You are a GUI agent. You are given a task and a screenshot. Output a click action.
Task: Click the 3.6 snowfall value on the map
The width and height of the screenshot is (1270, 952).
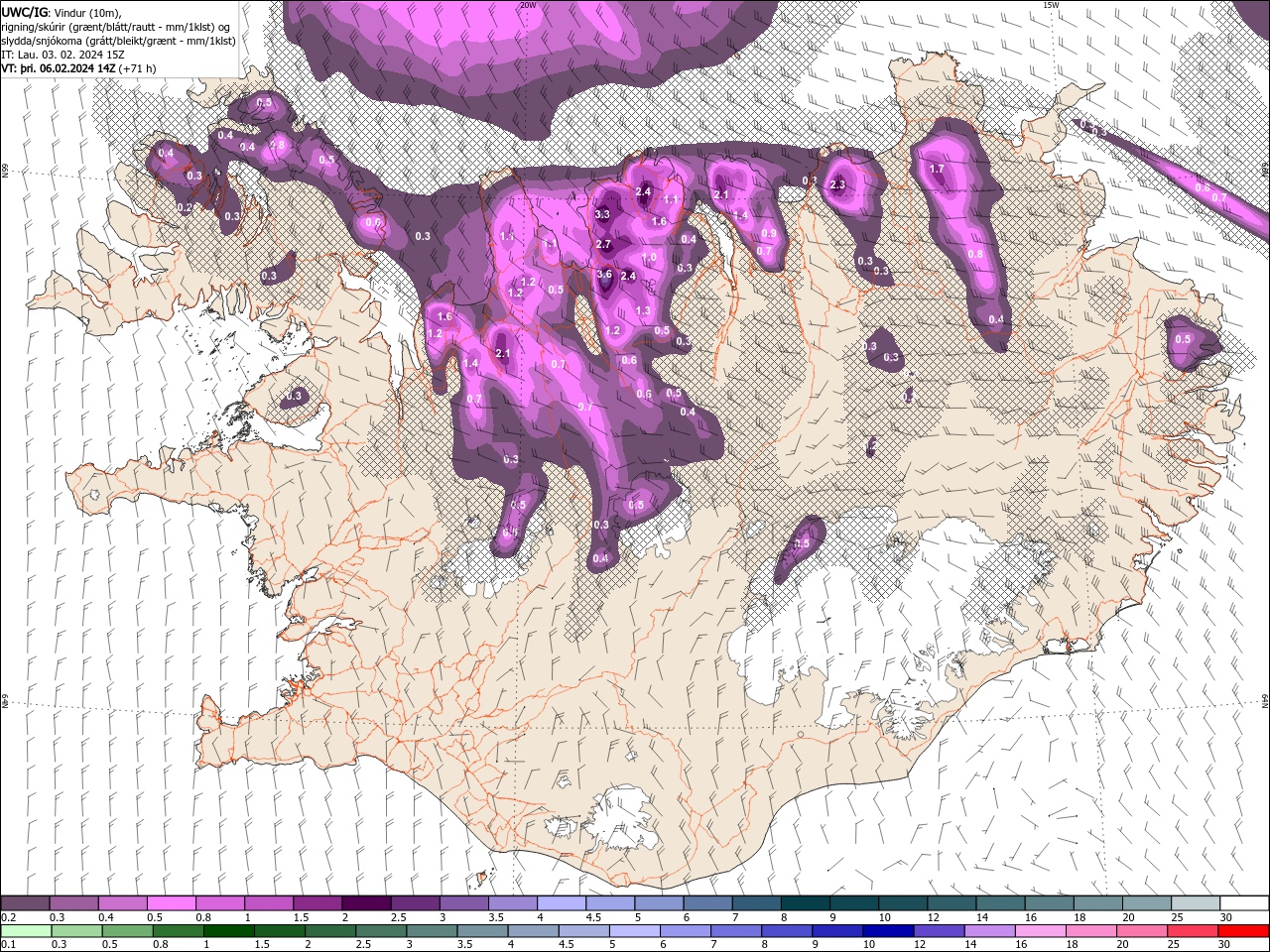(605, 275)
